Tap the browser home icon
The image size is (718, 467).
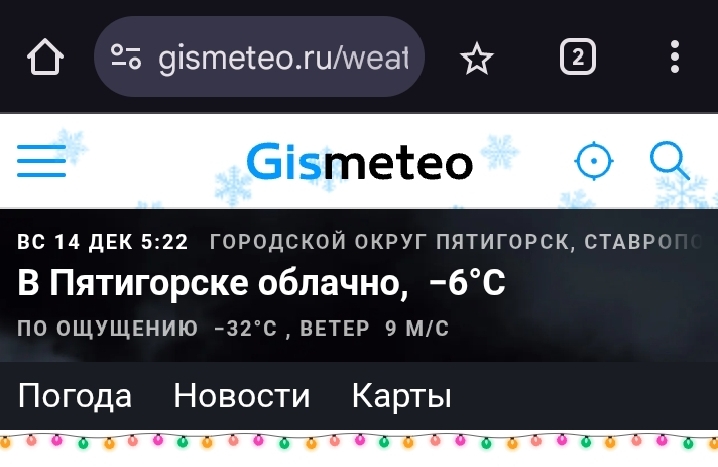point(45,57)
